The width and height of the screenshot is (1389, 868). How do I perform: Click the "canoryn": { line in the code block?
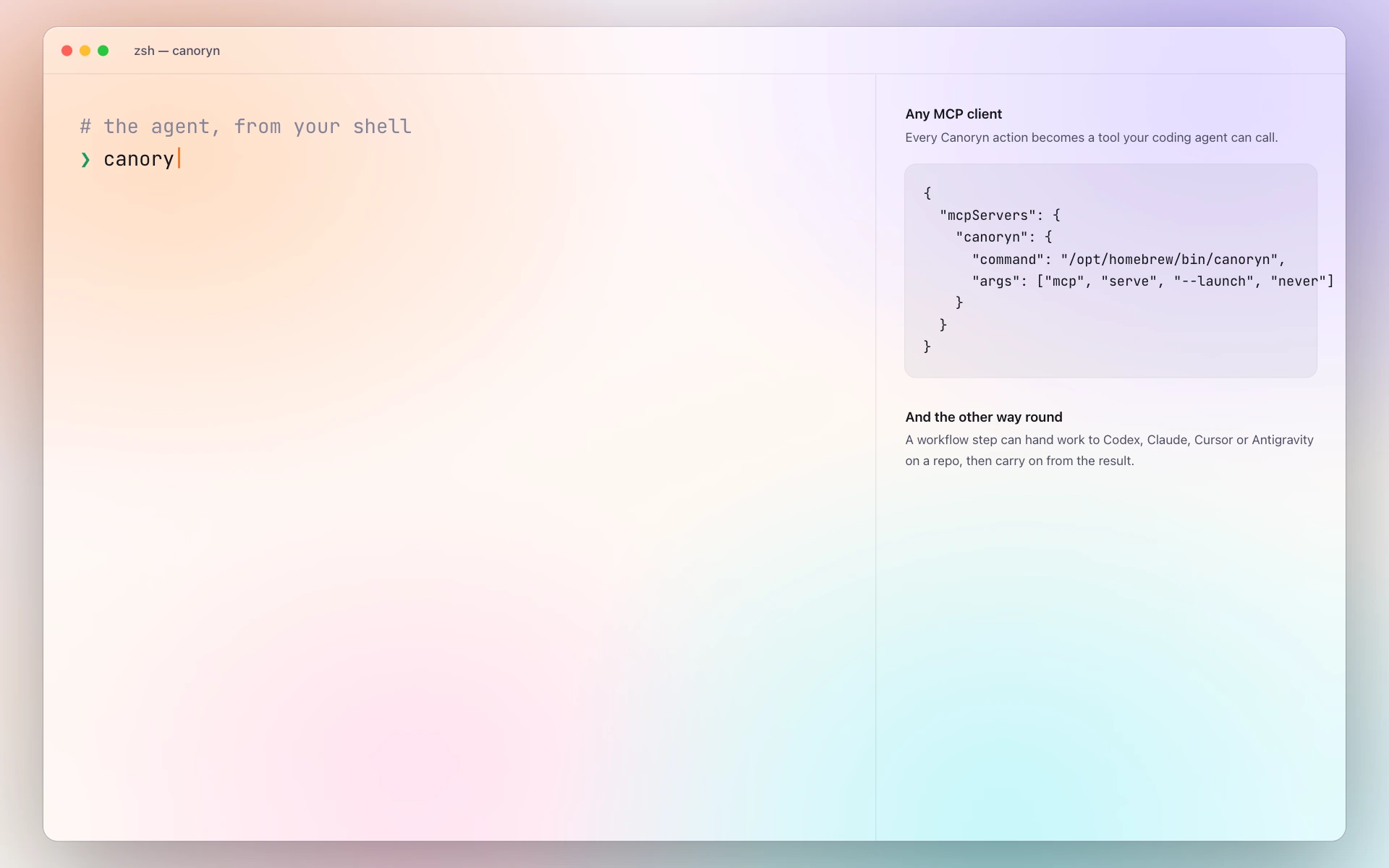pos(1004,237)
